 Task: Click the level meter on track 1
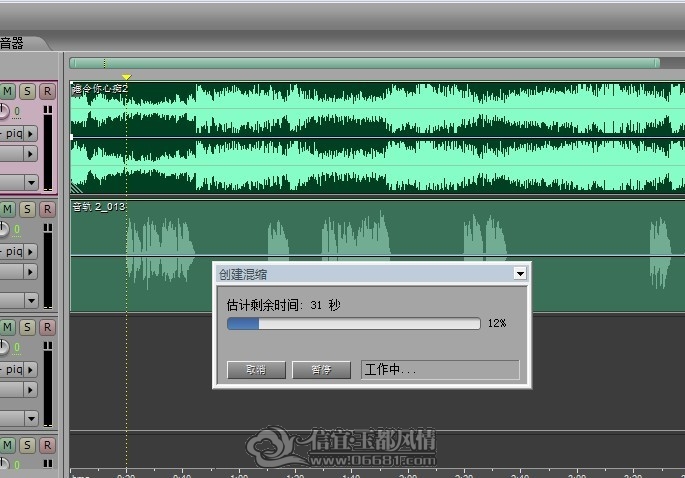click(48, 149)
